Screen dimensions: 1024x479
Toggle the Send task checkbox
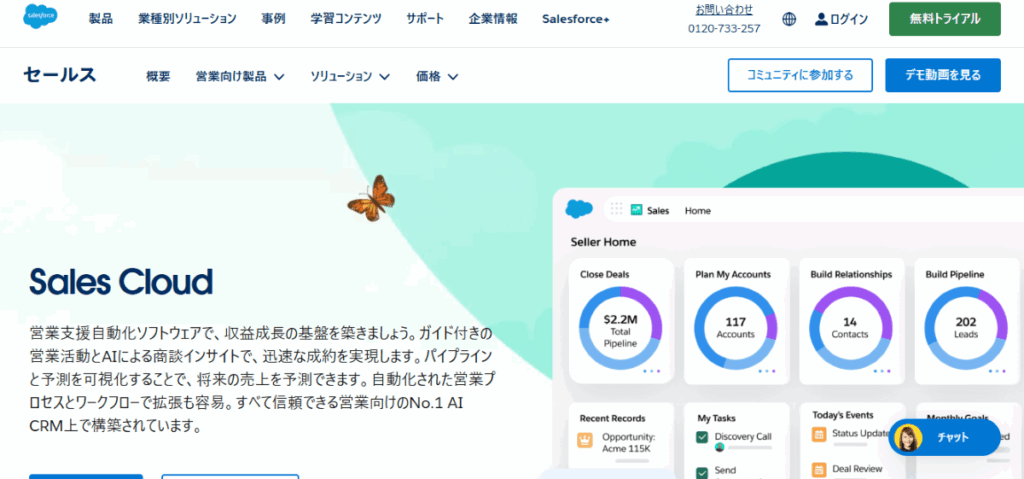point(702,471)
